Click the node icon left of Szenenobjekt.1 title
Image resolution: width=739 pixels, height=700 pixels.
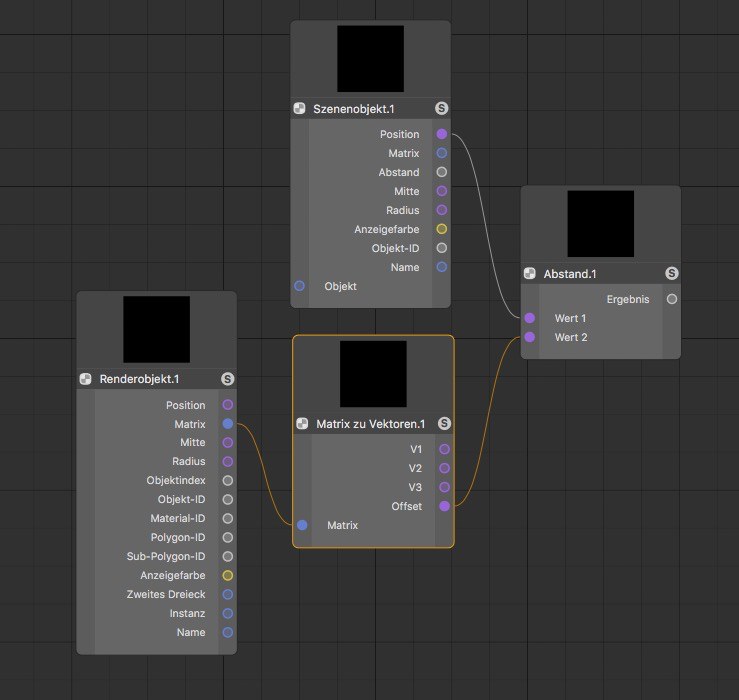299,108
